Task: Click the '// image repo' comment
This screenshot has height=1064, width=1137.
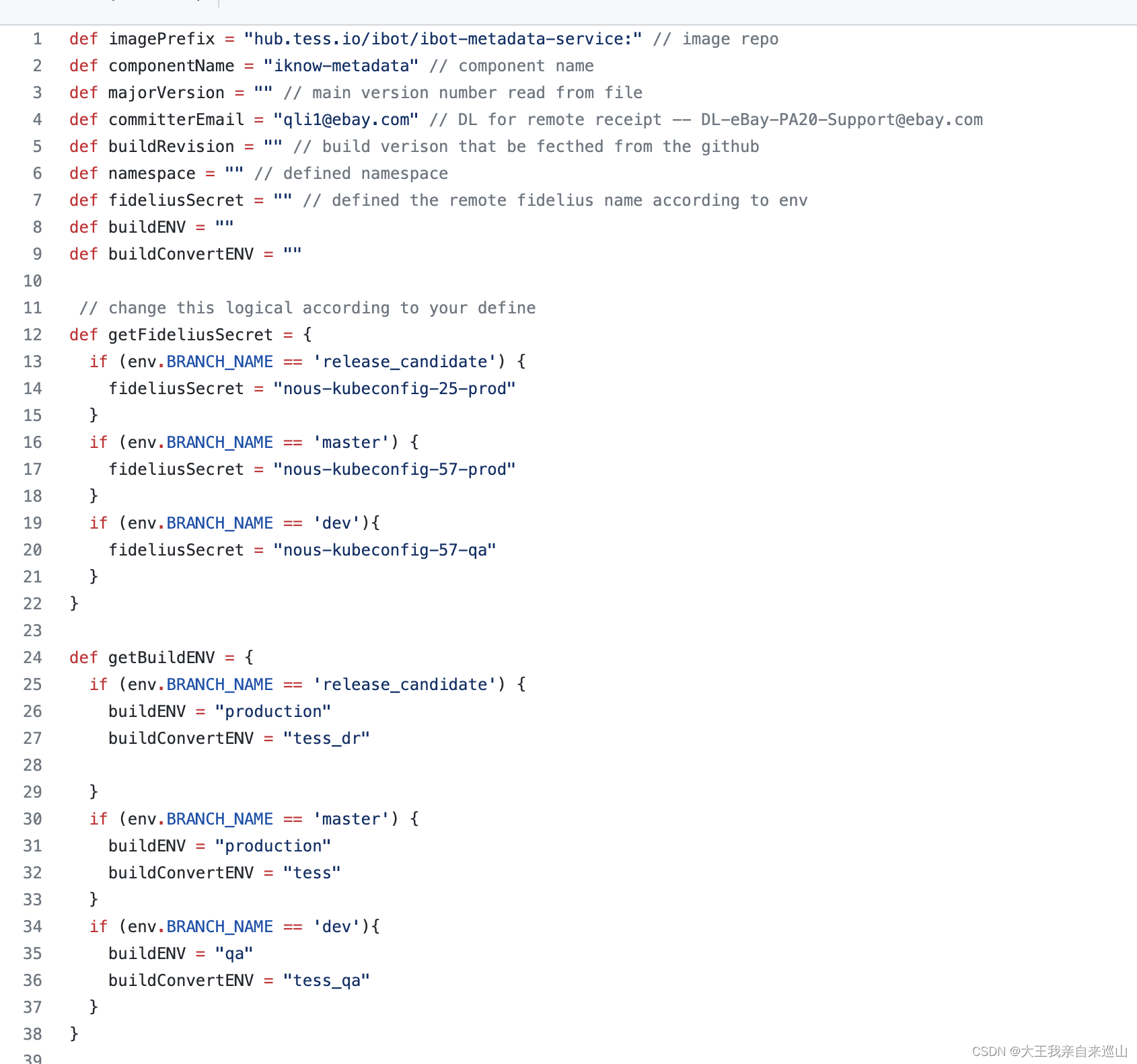Action: pos(715,39)
